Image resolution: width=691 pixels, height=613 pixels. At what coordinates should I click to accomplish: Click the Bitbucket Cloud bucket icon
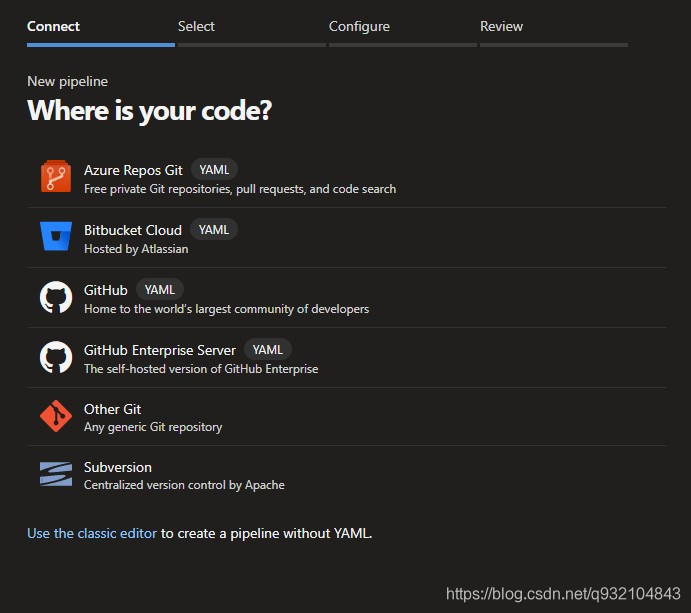click(x=56, y=236)
